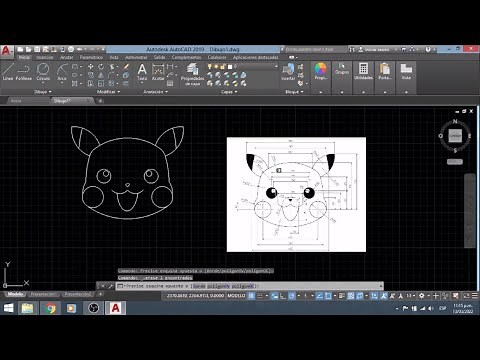Image resolution: width=480 pixels, height=360 pixels.
Task: Open the layer name dropdown list
Action: [276, 67]
